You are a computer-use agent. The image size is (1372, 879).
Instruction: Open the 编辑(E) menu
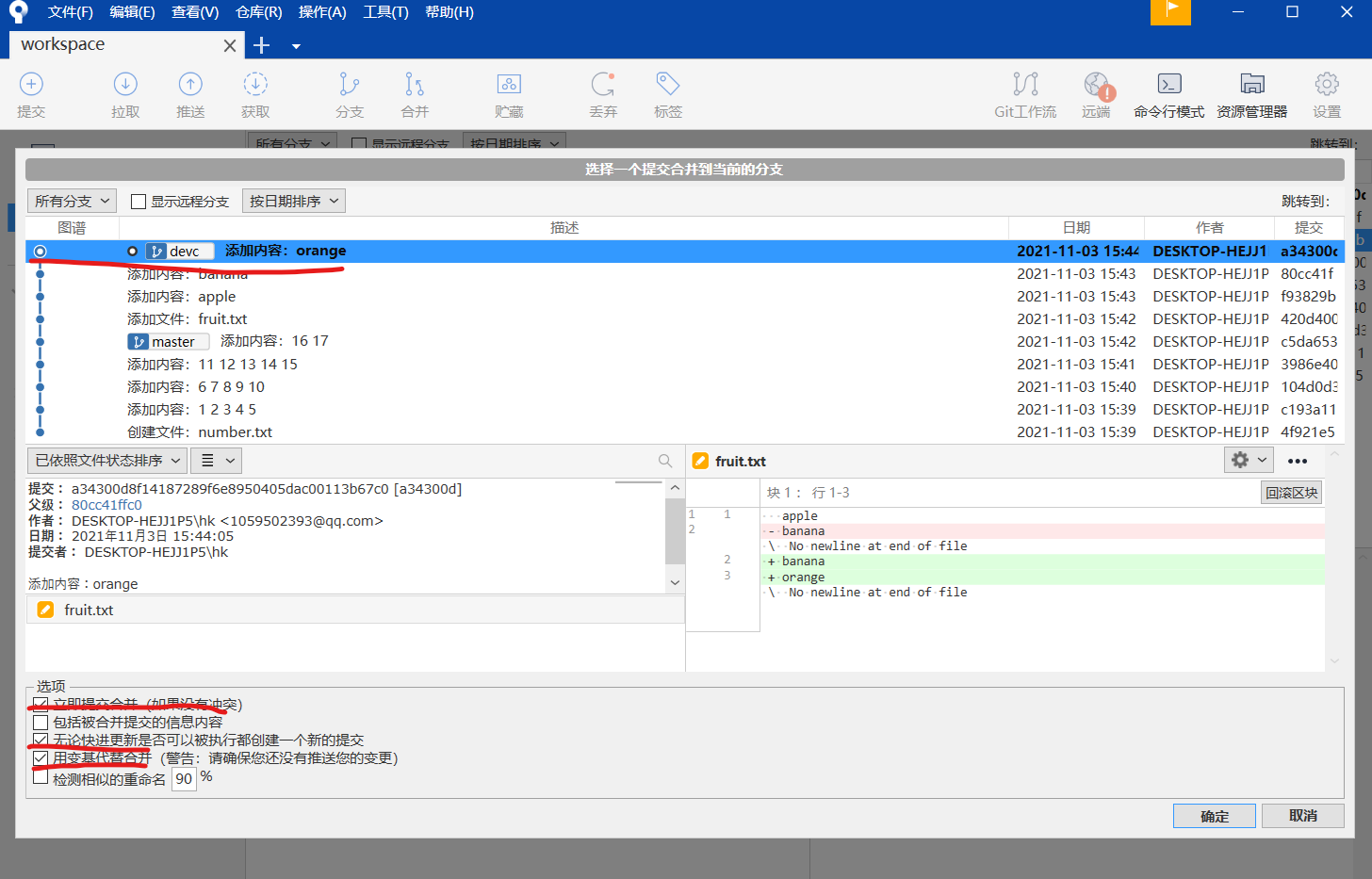coord(132,12)
